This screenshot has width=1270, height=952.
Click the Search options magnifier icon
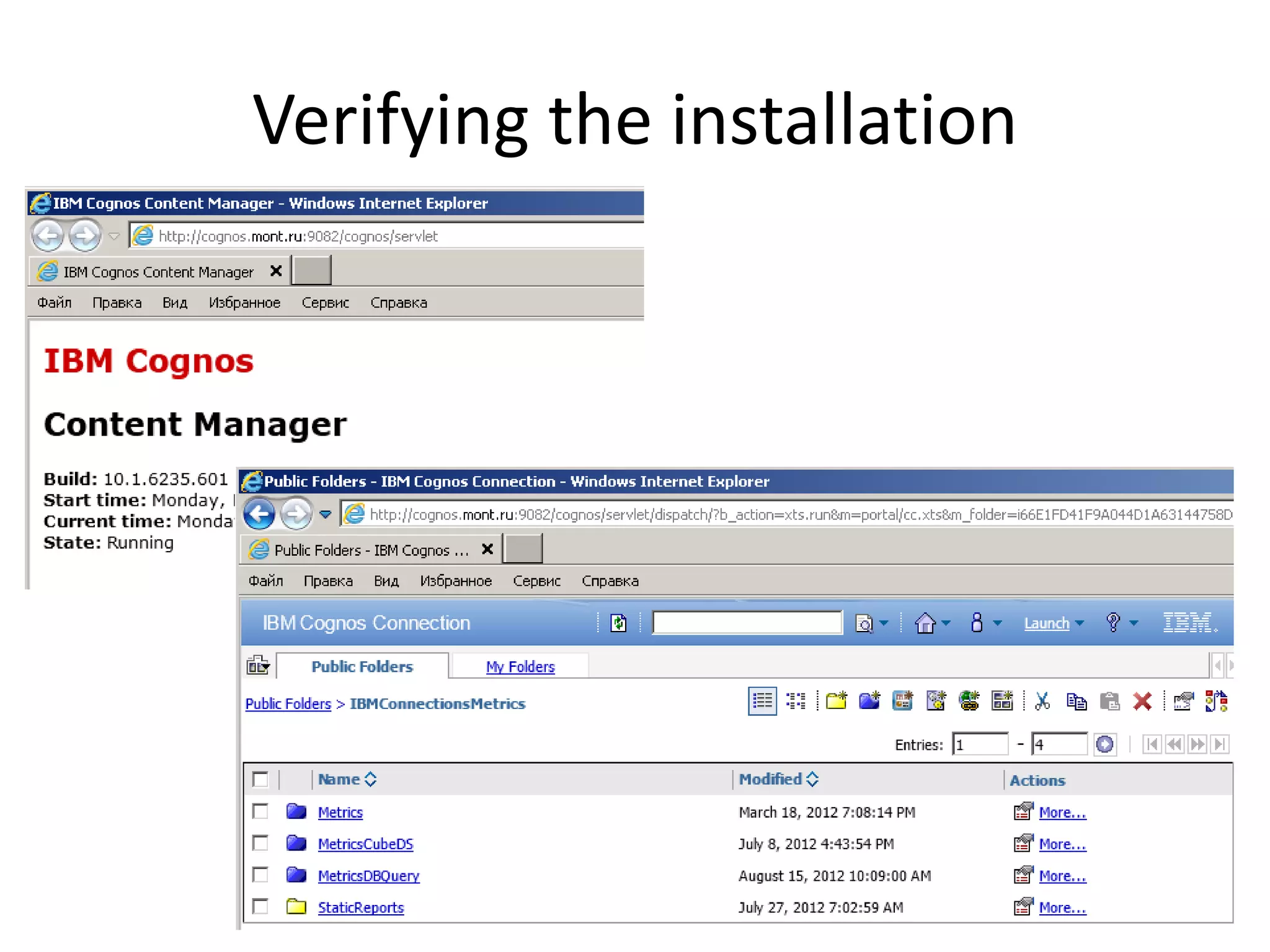(x=864, y=623)
